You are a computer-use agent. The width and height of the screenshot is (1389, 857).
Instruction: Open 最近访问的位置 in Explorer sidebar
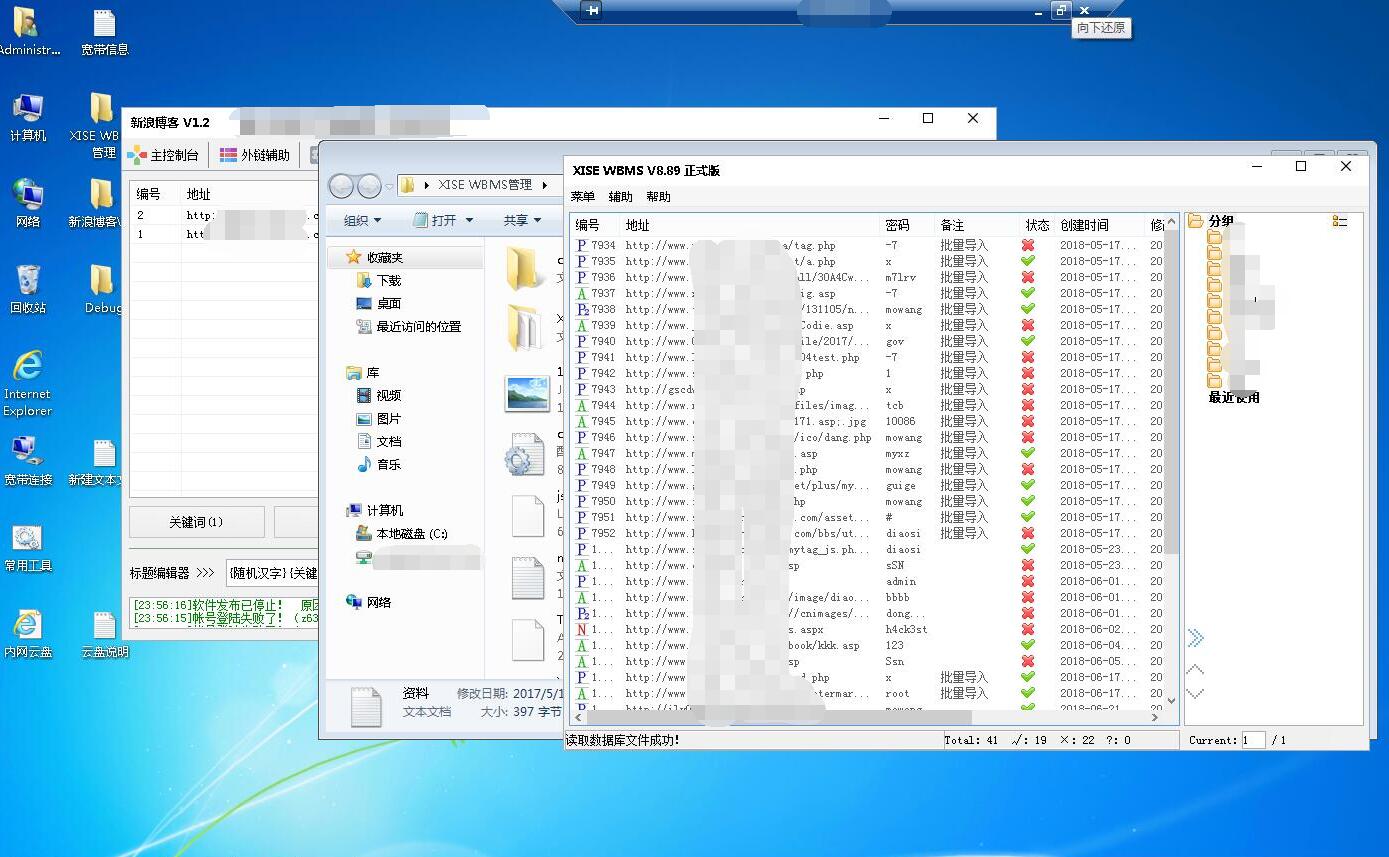point(409,326)
